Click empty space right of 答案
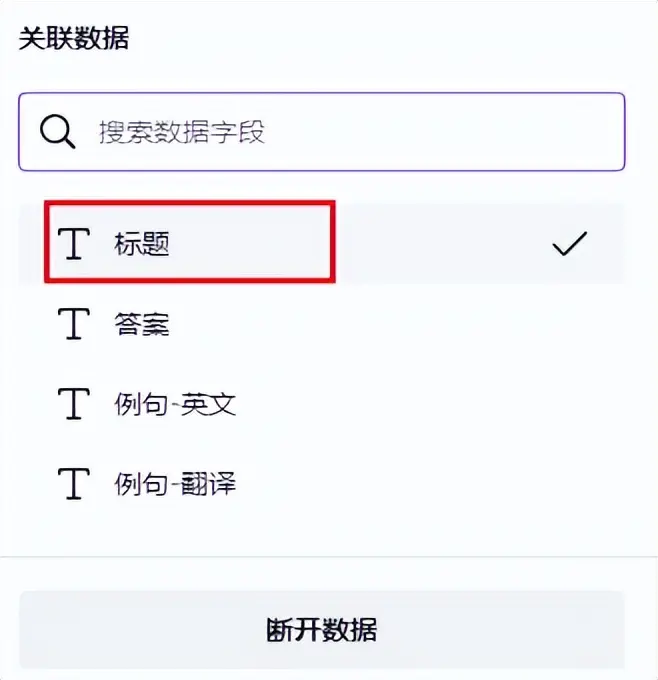 click(390, 324)
